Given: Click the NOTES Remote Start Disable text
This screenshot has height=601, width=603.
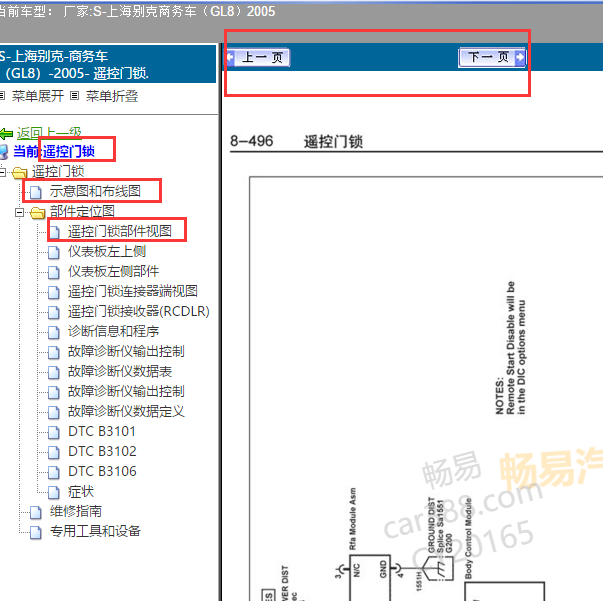Looking at the screenshot, I should (x=510, y=348).
